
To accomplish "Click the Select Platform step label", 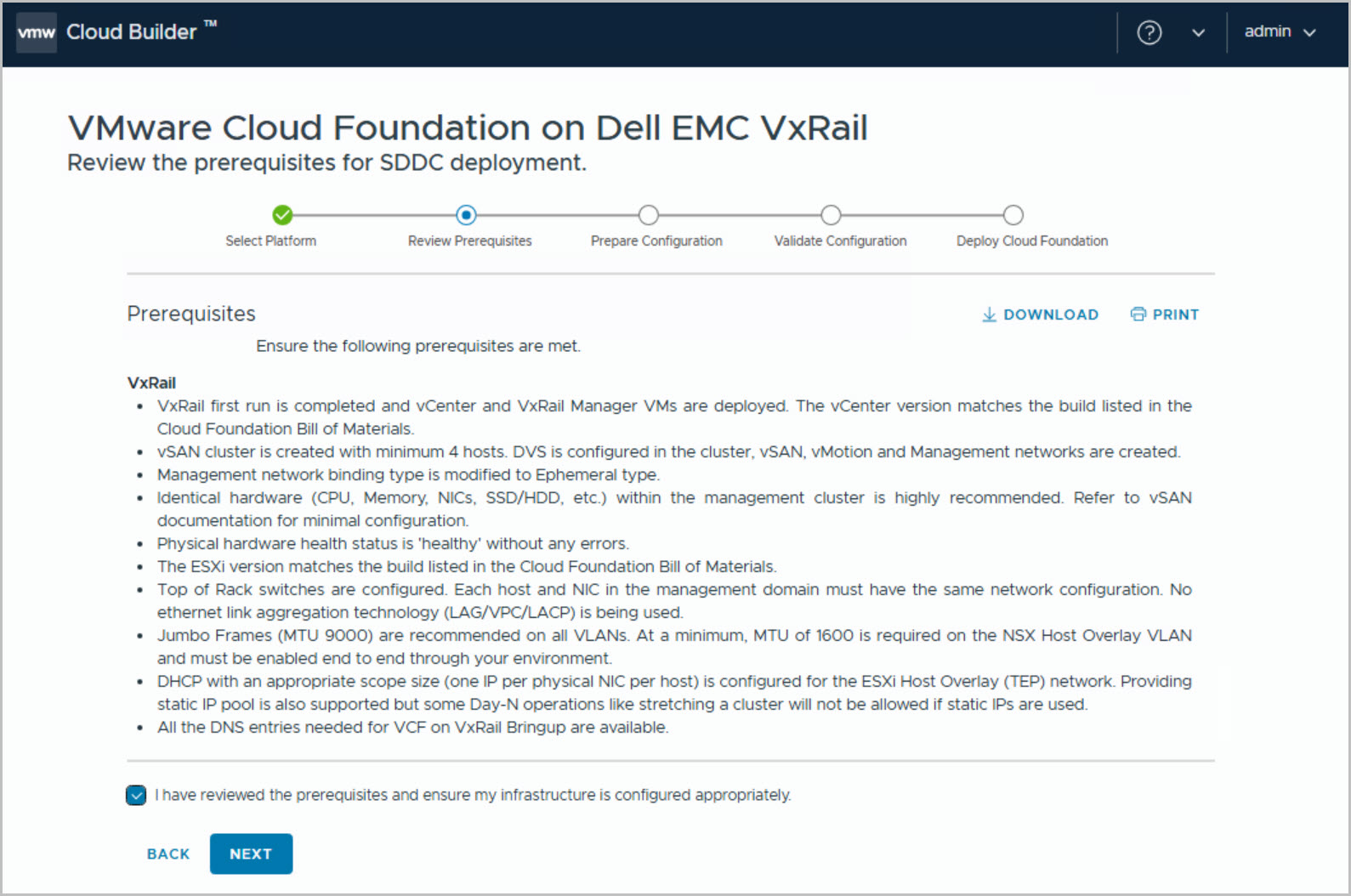I will click(270, 241).
